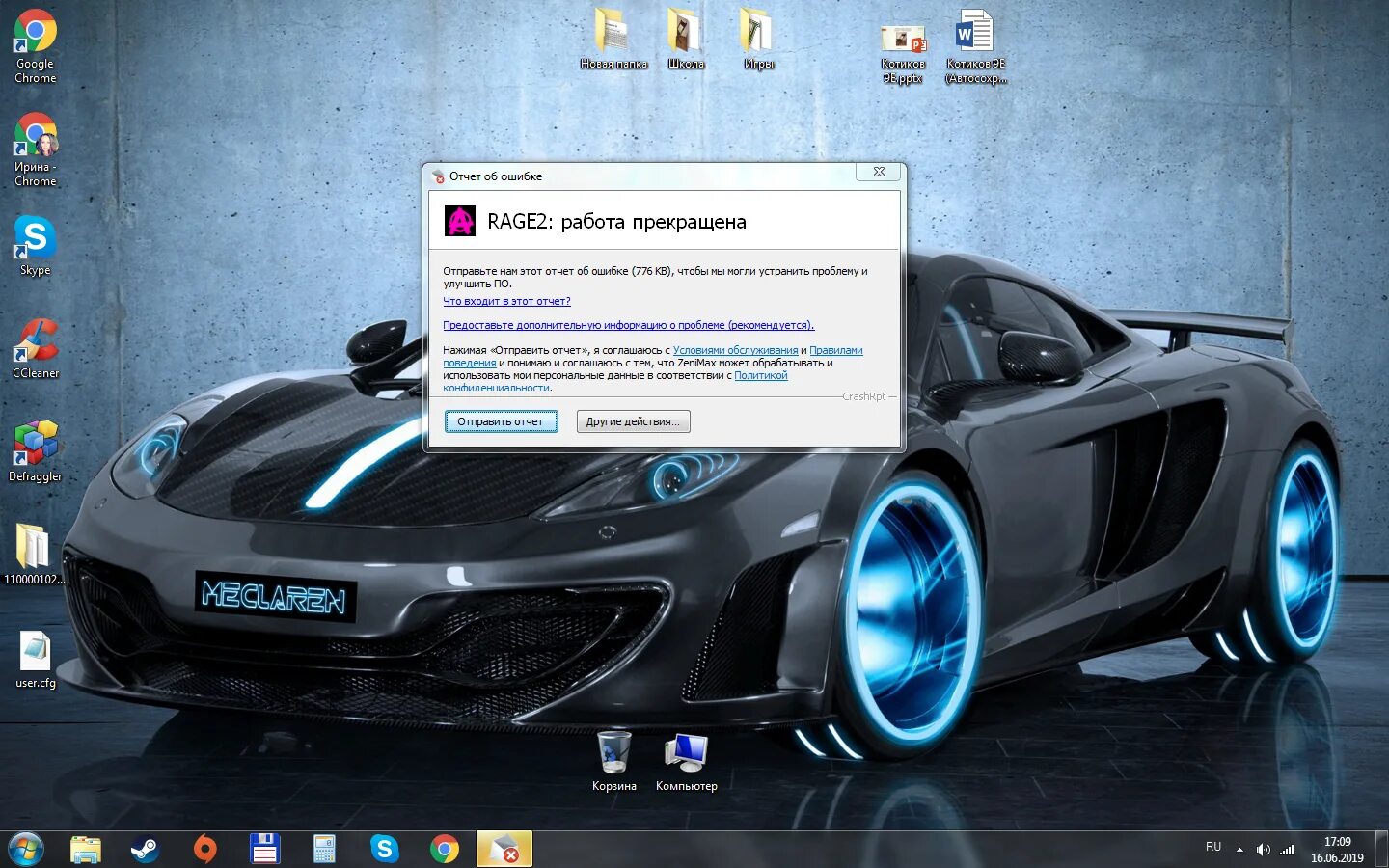Open the floppy disk taskbar program
Viewport: 1389px width, 868px height.
click(x=265, y=850)
